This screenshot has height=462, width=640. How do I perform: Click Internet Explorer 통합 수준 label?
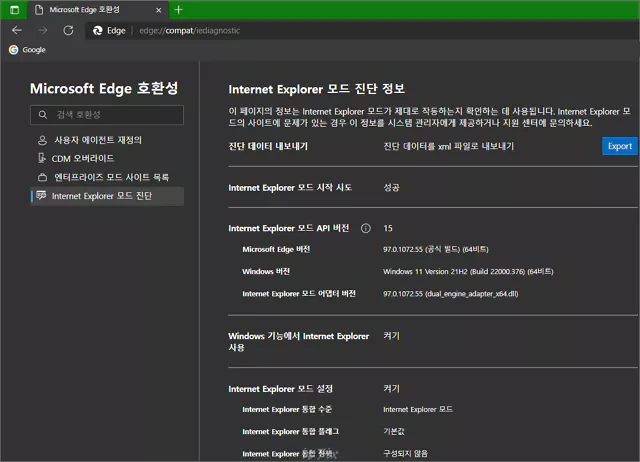287,409
